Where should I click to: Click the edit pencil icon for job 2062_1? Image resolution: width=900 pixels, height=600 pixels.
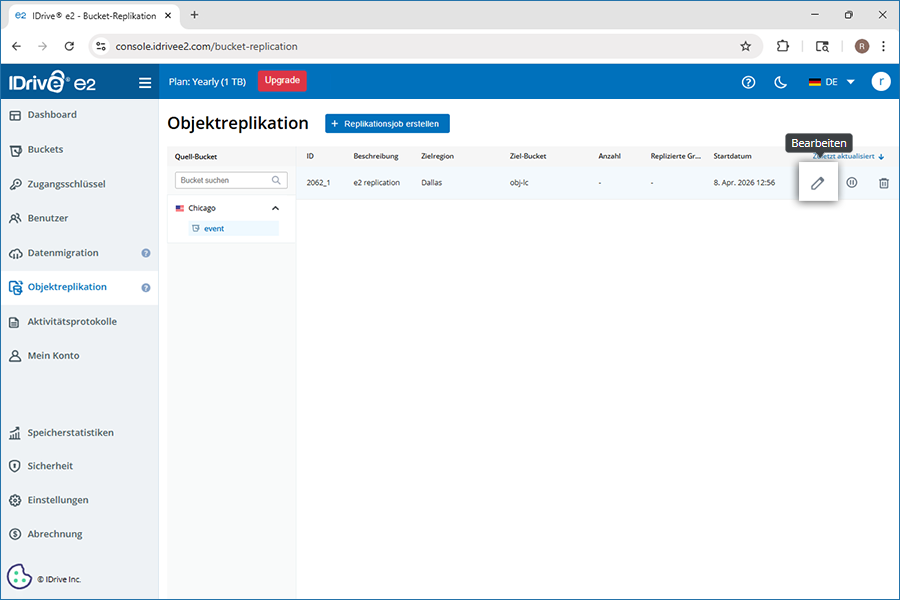(817, 183)
